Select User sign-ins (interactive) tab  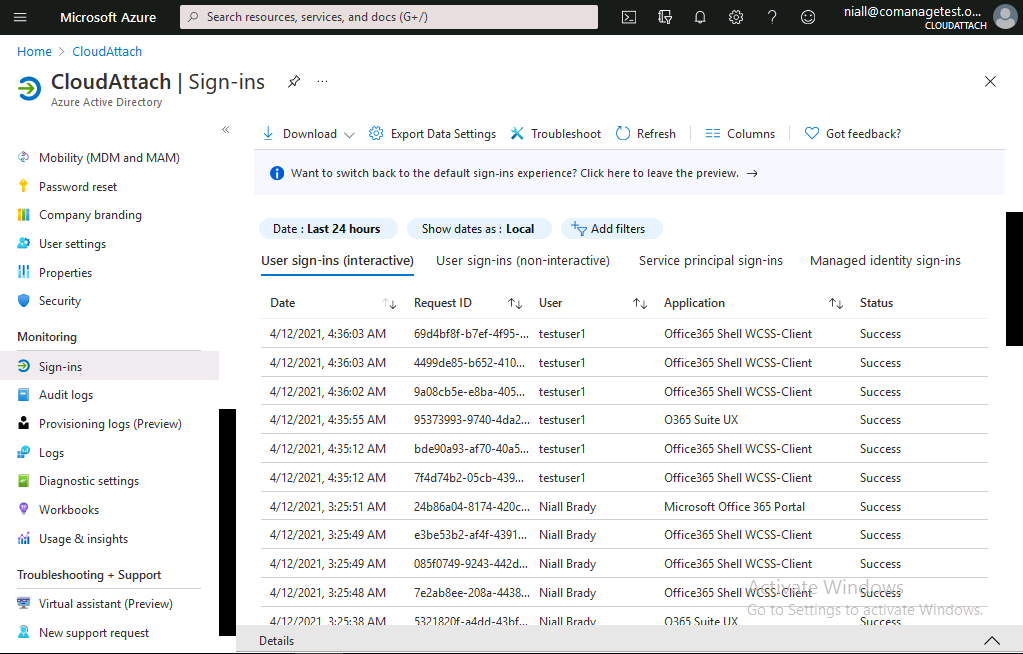tap(337, 261)
